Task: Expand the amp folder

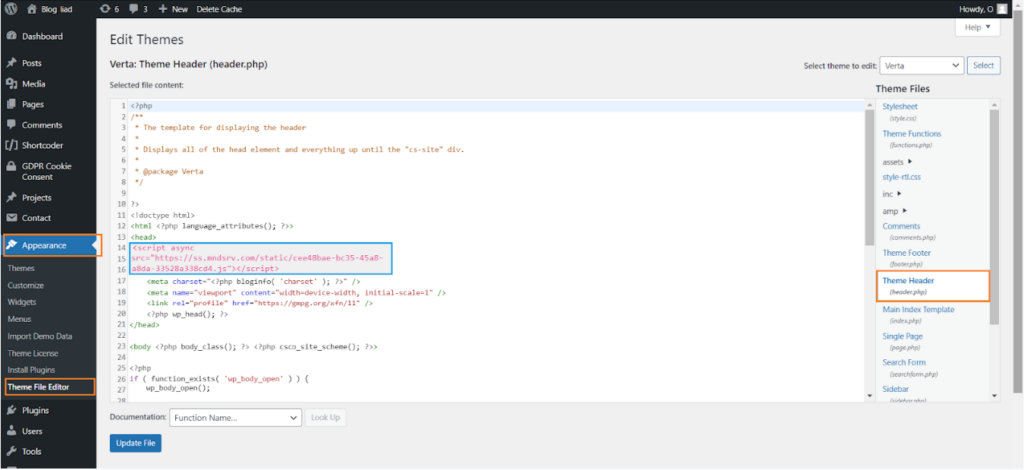Action: coord(907,210)
